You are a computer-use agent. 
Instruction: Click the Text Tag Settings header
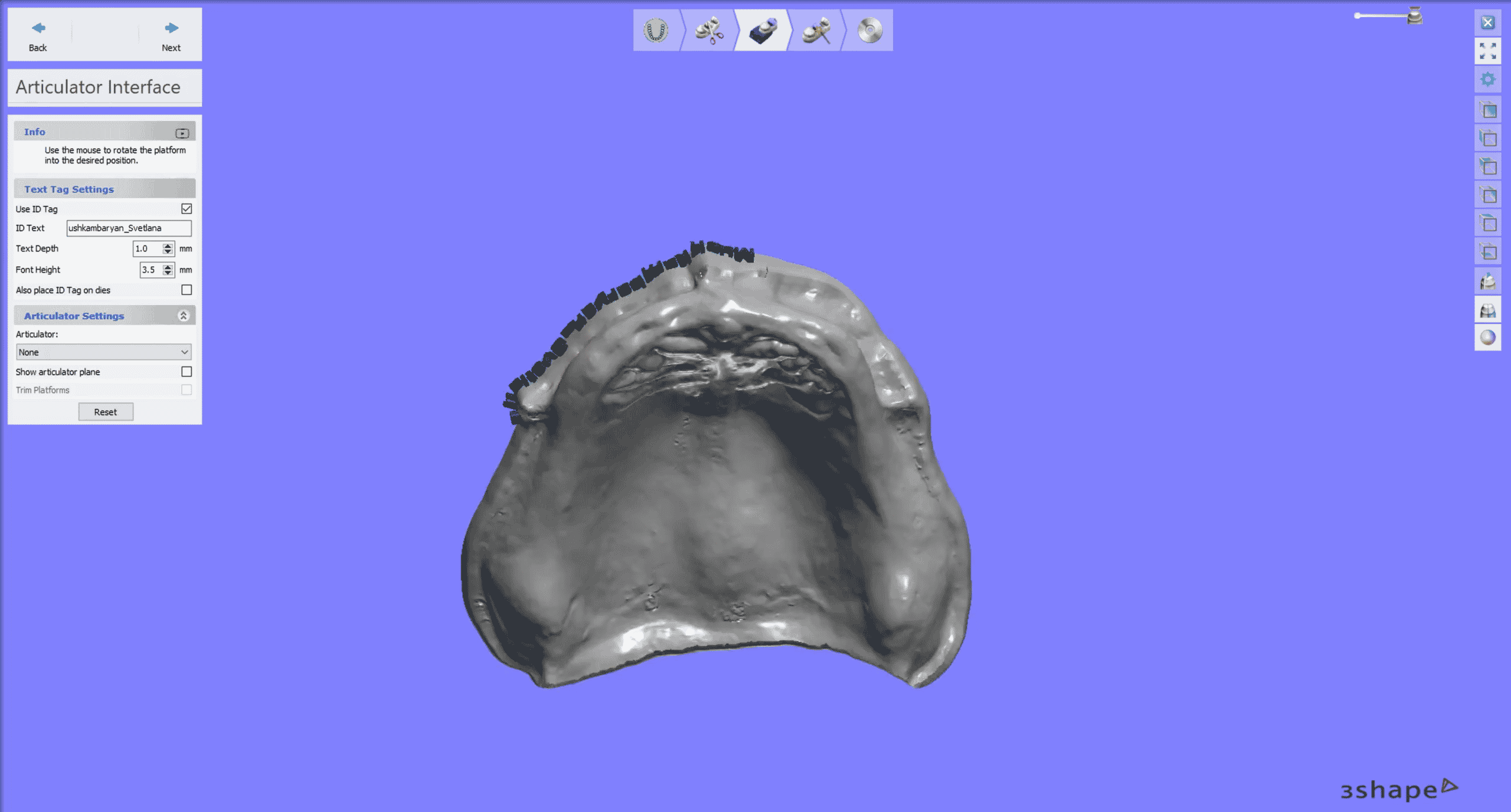tap(104, 189)
